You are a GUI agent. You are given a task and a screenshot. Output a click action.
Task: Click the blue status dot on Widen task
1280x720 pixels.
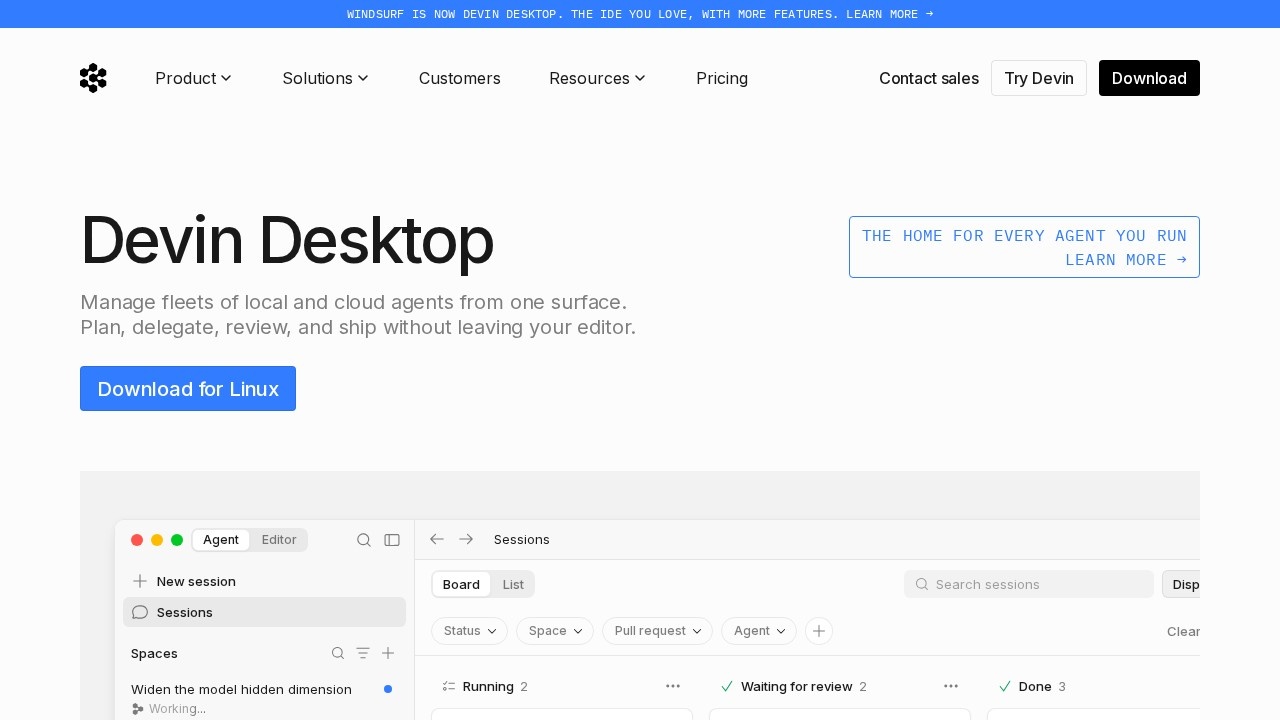coord(388,689)
